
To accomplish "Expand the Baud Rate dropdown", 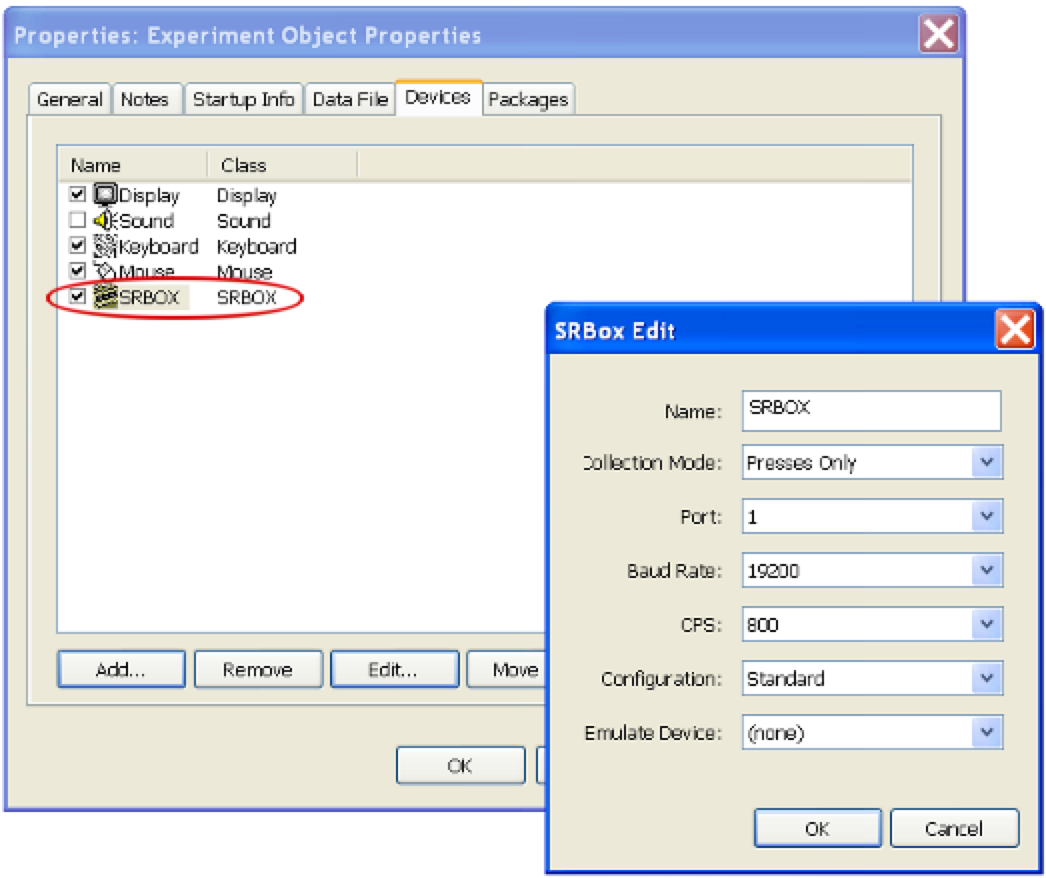I will tap(986, 570).
